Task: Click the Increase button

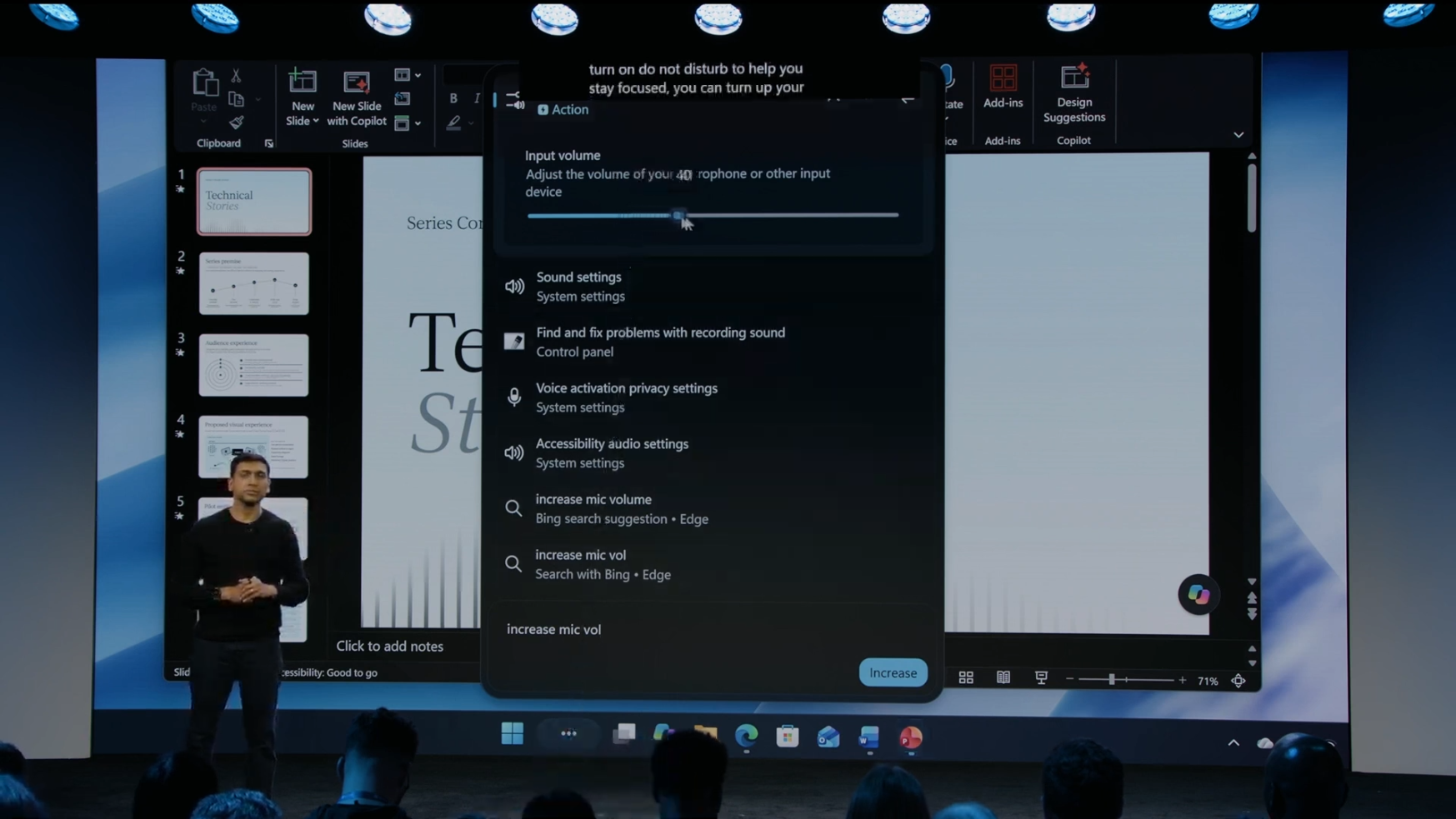Action: pos(893,672)
